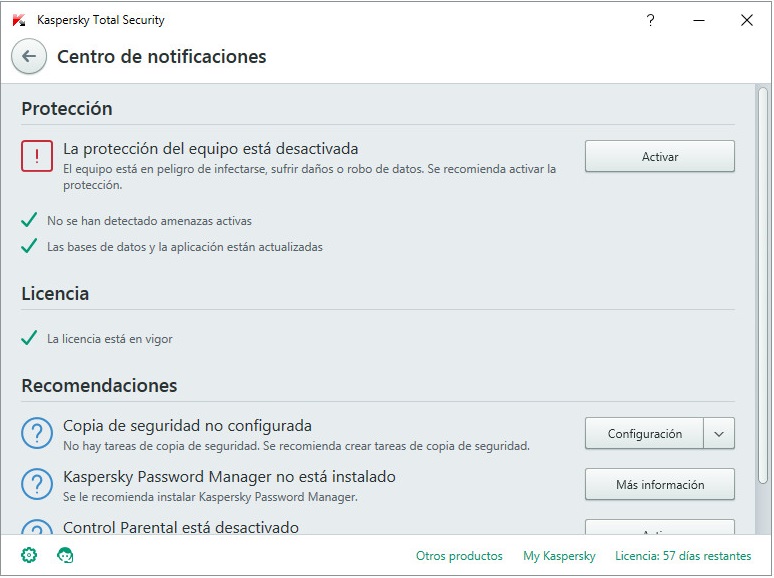Screen dimensions: 774x578
Task: Open the Otros productos link
Action: 459,556
